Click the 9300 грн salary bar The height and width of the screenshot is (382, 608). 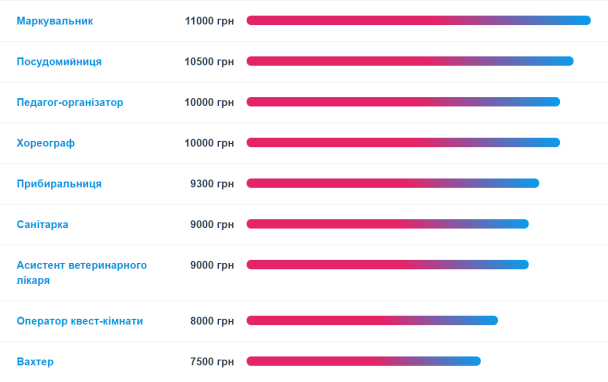coord(393,183)
